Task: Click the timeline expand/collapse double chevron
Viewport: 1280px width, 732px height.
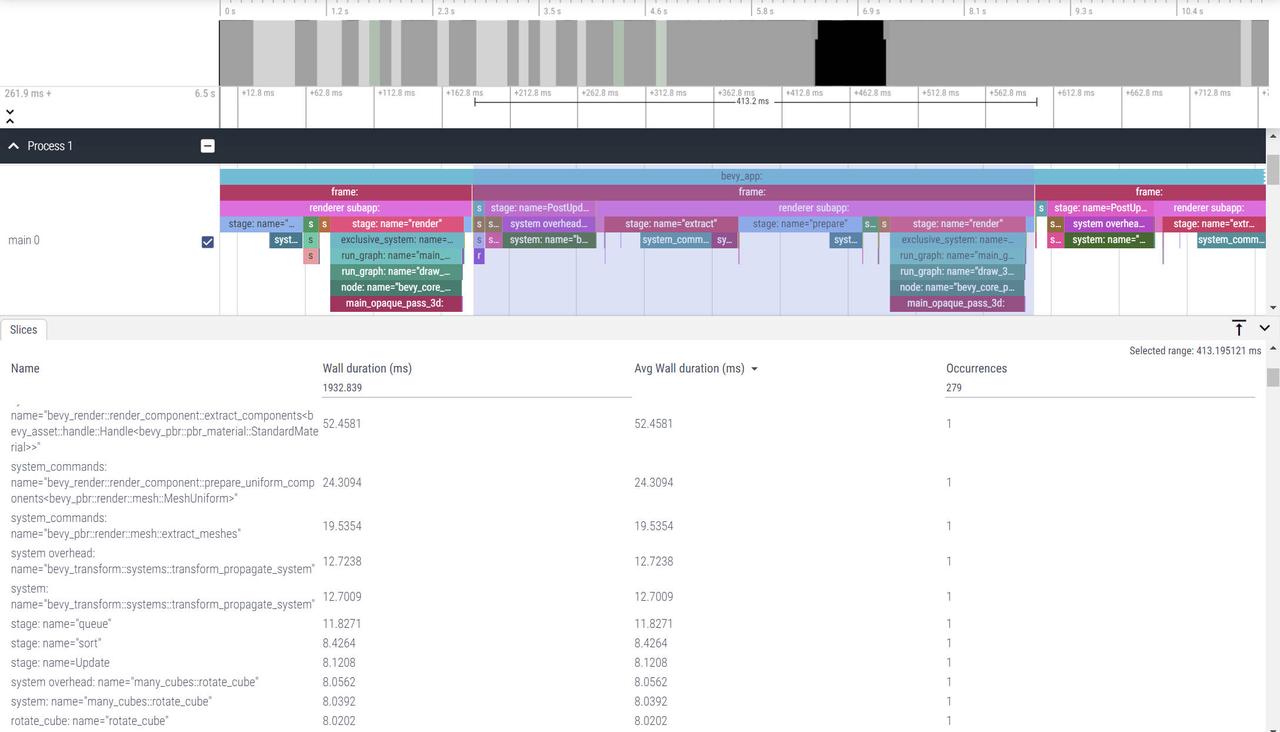Action: click(x=10, y=116)
